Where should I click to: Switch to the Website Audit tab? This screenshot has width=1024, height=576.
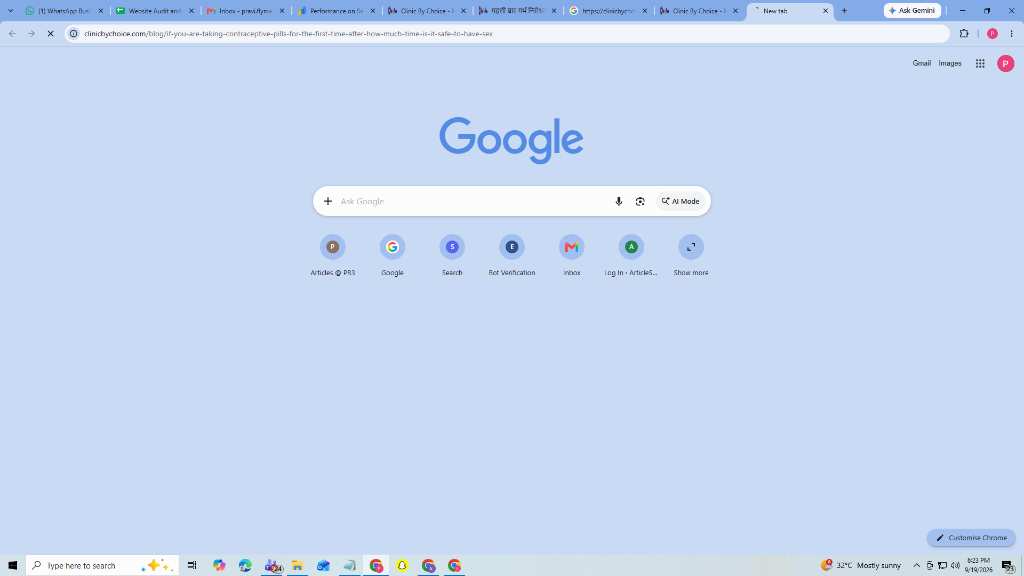[x=154, y=10]
